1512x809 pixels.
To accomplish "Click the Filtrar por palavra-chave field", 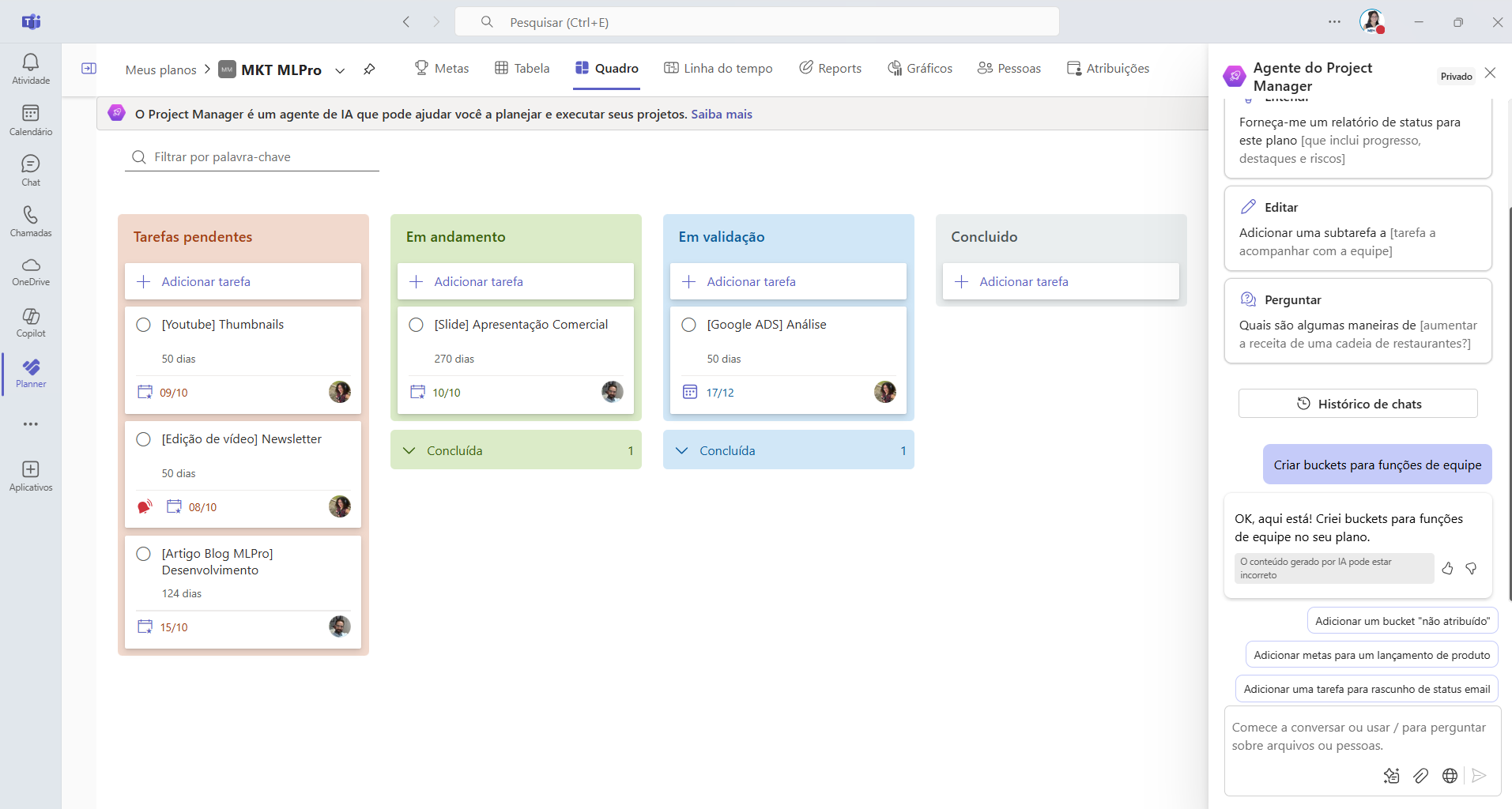I will 252,157.
